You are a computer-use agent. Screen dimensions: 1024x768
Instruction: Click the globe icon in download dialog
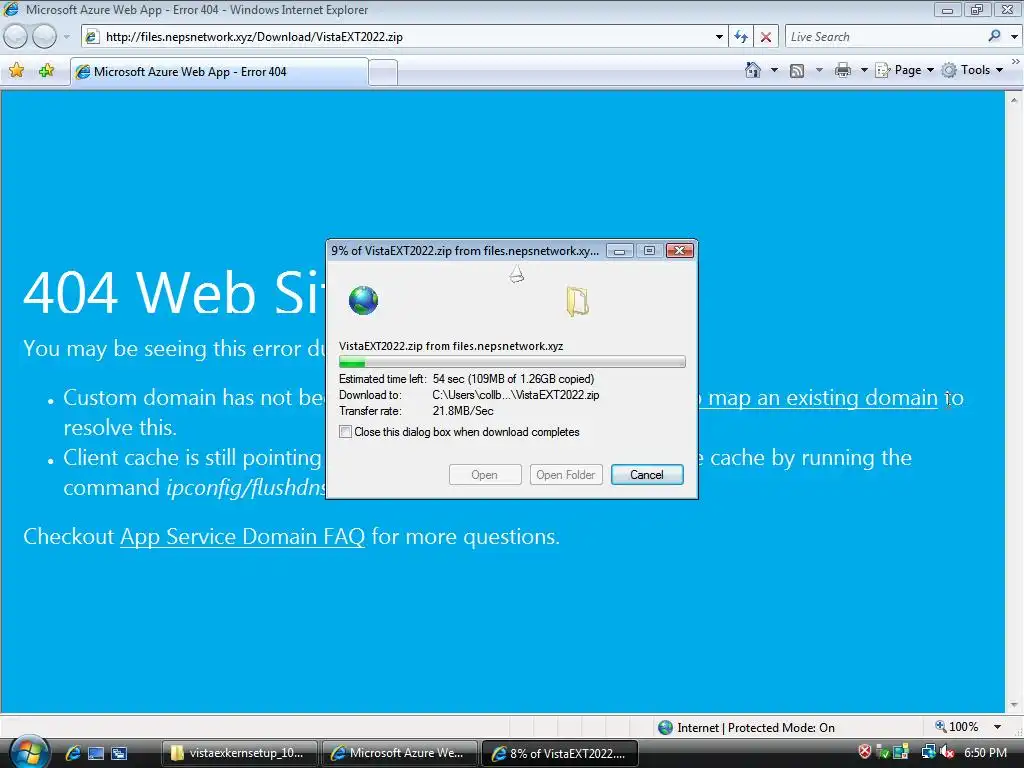(363, 300)
